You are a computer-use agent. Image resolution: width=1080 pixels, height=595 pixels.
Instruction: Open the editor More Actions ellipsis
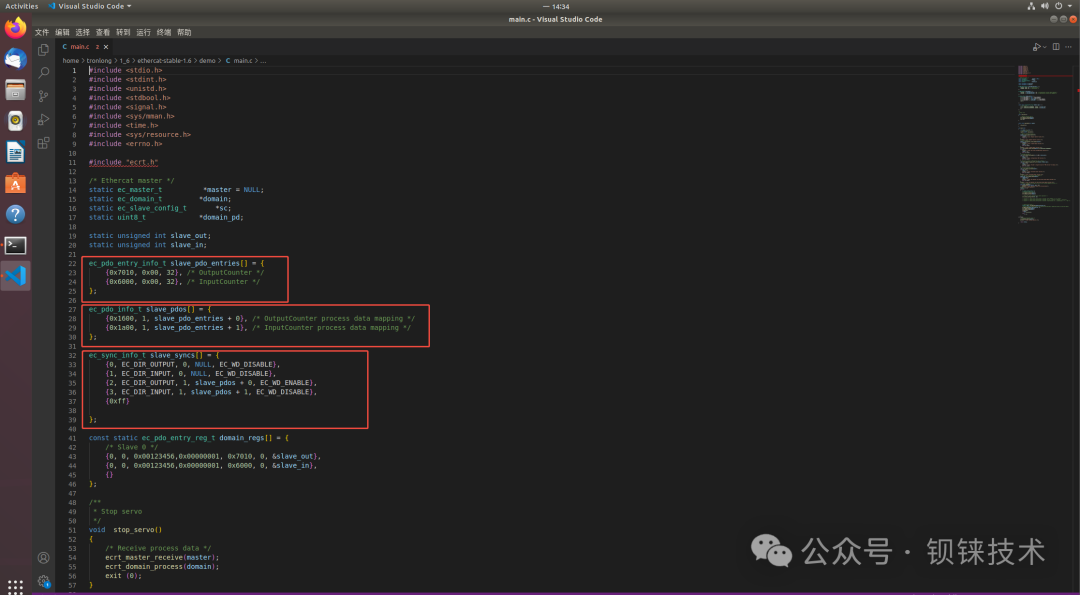[x=1068, y=47]
